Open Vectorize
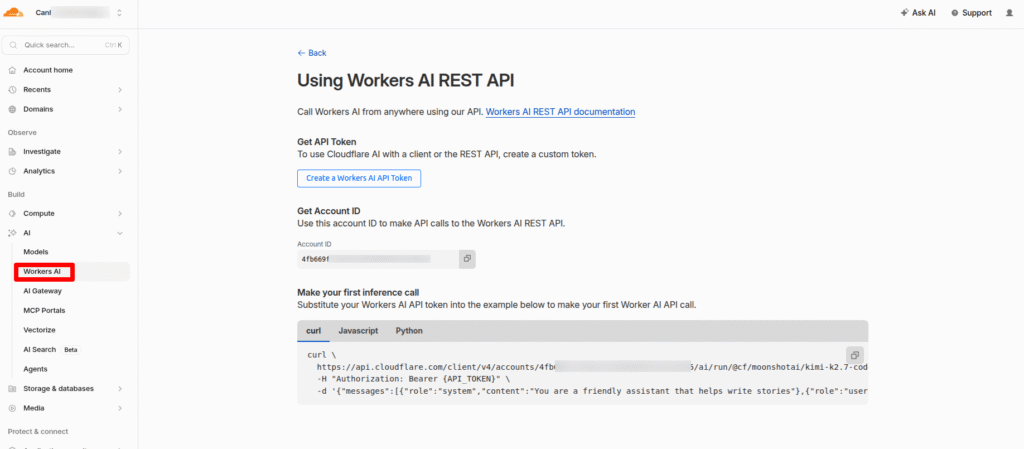This screenshot has height=449, width=1024. 39,330
